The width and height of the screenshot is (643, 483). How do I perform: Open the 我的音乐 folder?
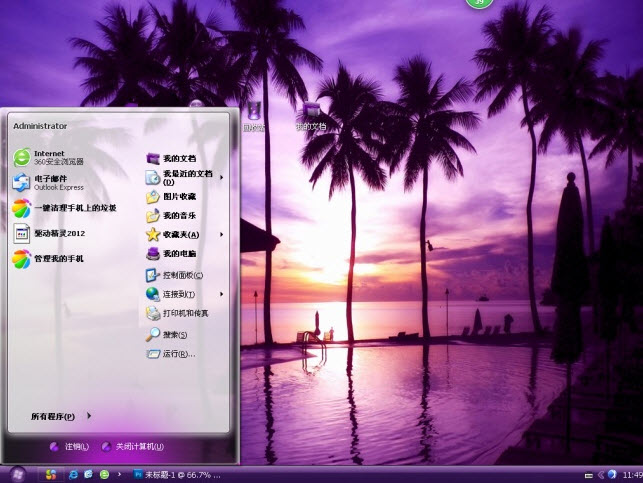click(178, 215)
